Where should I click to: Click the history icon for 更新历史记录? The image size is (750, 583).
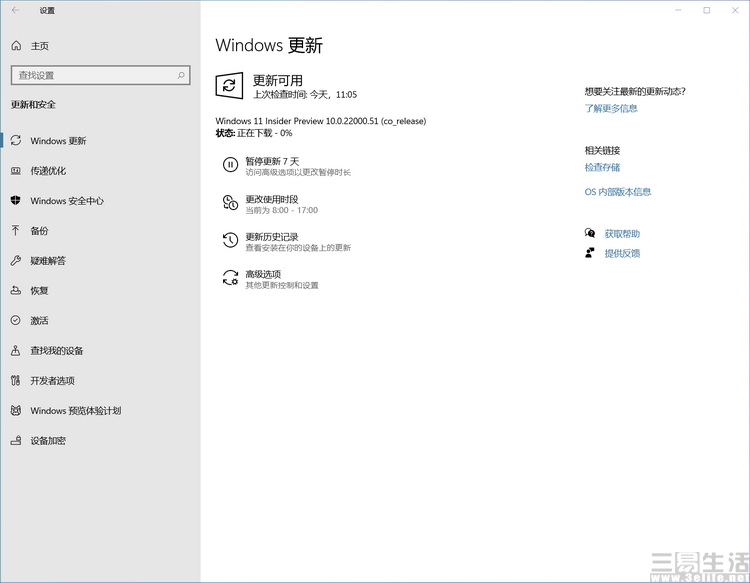click(230, 240)
